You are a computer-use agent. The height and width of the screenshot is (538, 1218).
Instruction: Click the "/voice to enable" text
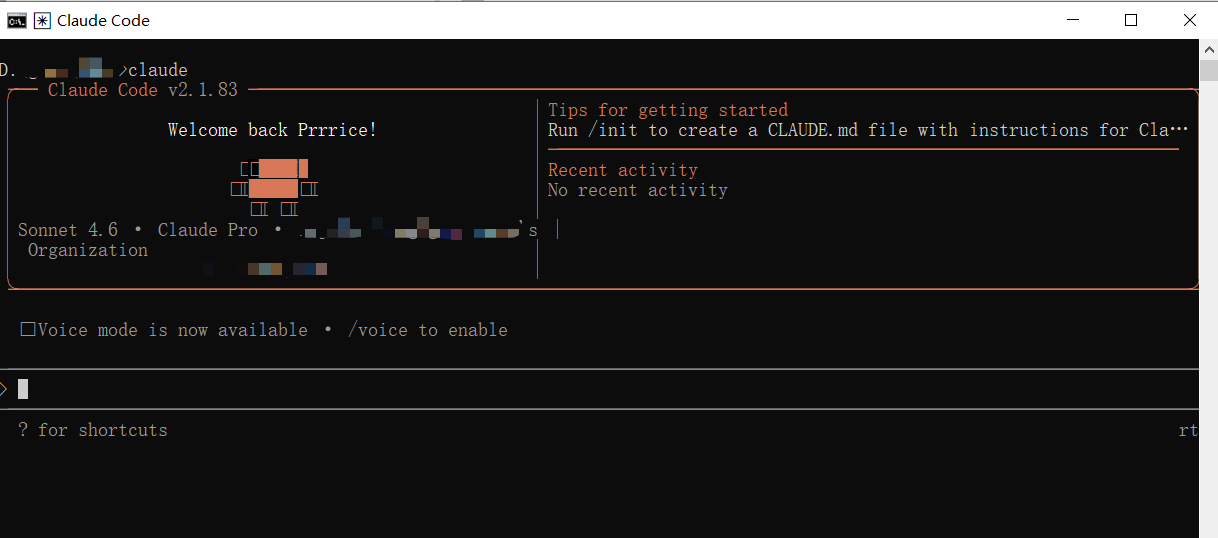point(427,330)
